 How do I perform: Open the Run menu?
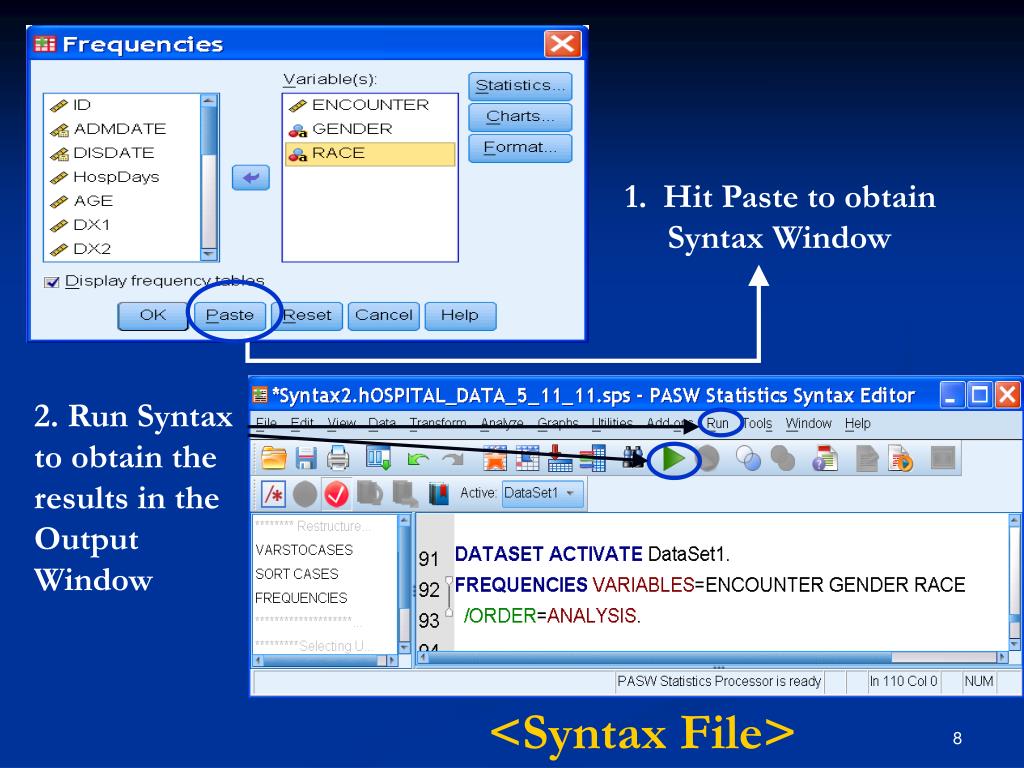(x=717, y=423)
